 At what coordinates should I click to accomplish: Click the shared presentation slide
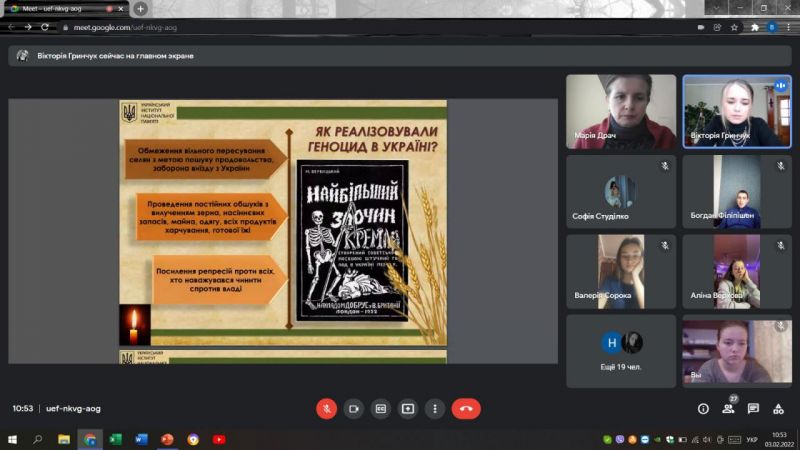(x=283, y=222)
